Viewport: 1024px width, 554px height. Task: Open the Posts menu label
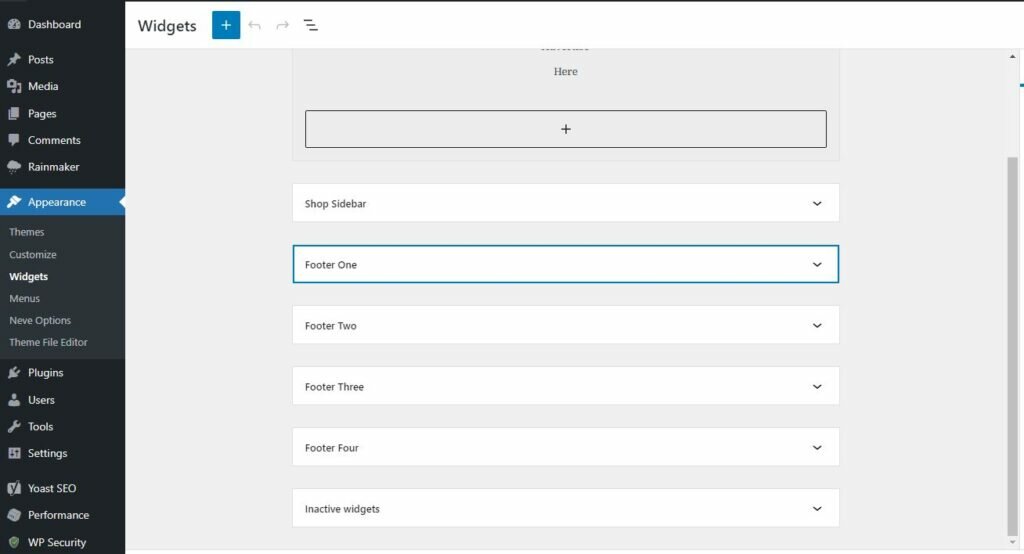[x=40, y=59]
